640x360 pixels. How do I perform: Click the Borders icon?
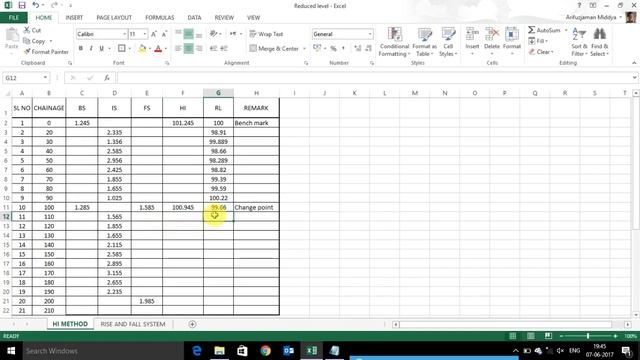(x=122, y=49)
